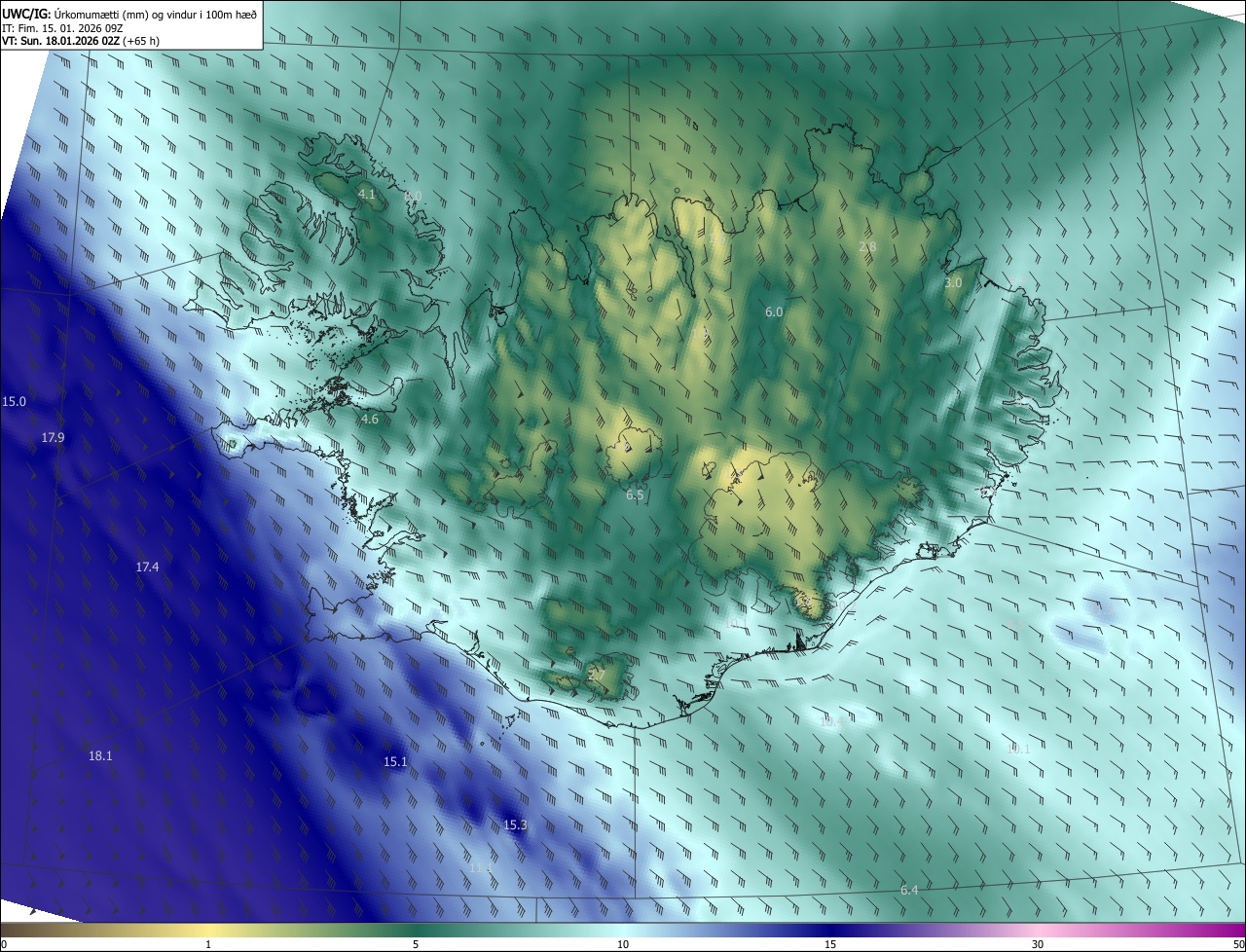The image size is (1246, 952).
Task: Select the 2.7 value near the south coast
Action: coord(597,675)
